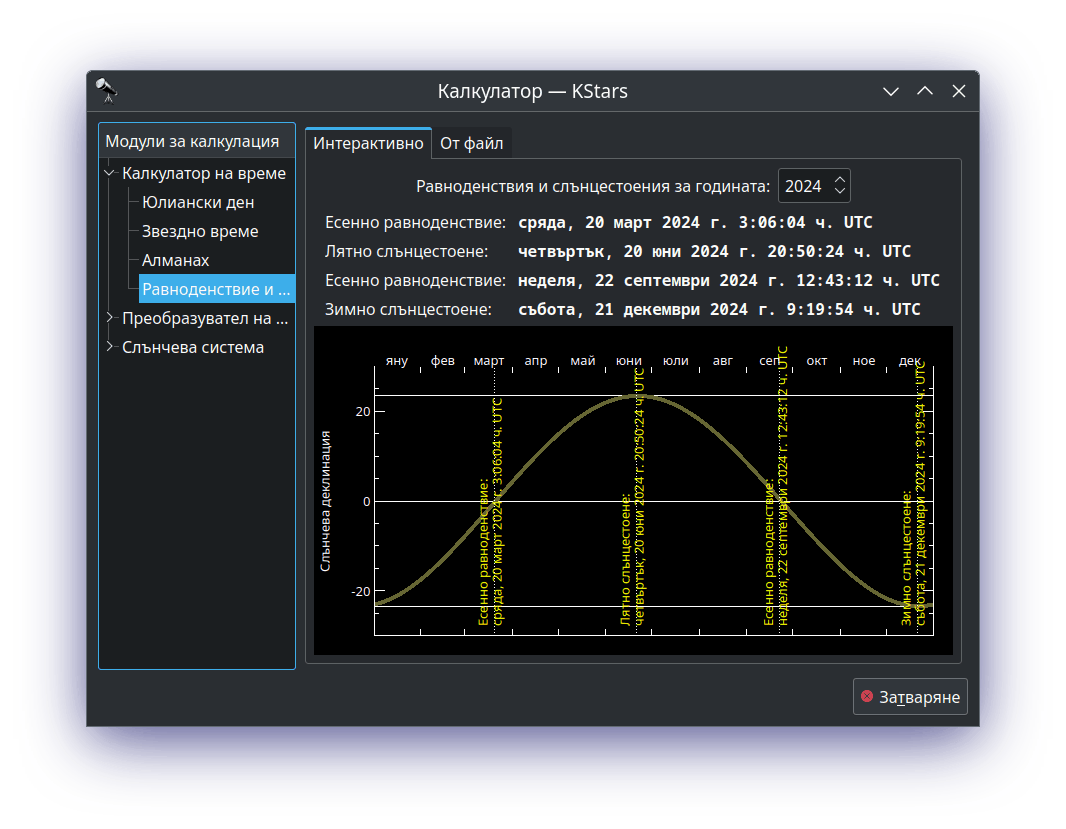Screen dimensions: 1066x829
Task: Minimize the calculator window
Action: coord(891,91)
